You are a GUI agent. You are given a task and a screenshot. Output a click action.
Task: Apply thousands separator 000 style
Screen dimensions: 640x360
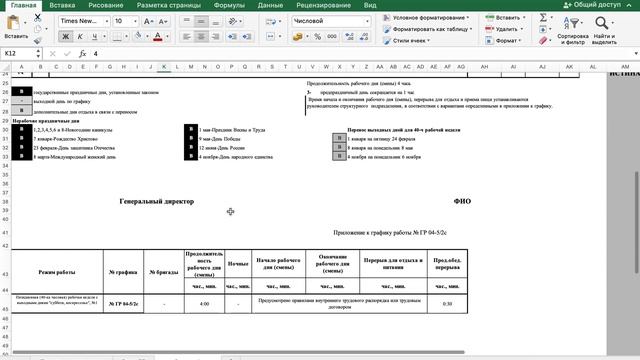[332, 37]
